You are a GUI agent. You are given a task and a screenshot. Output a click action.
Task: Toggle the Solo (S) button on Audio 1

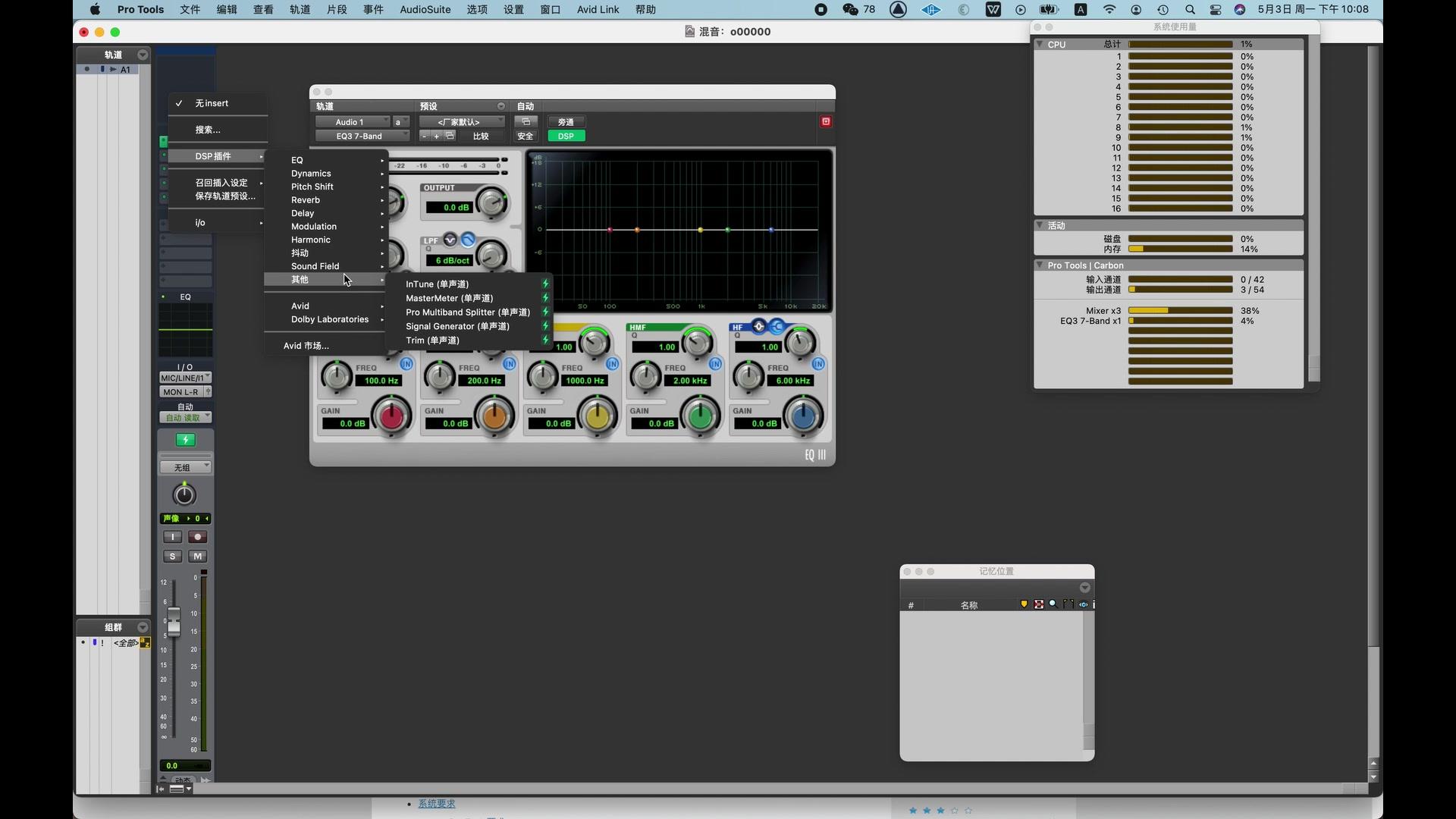173,556
